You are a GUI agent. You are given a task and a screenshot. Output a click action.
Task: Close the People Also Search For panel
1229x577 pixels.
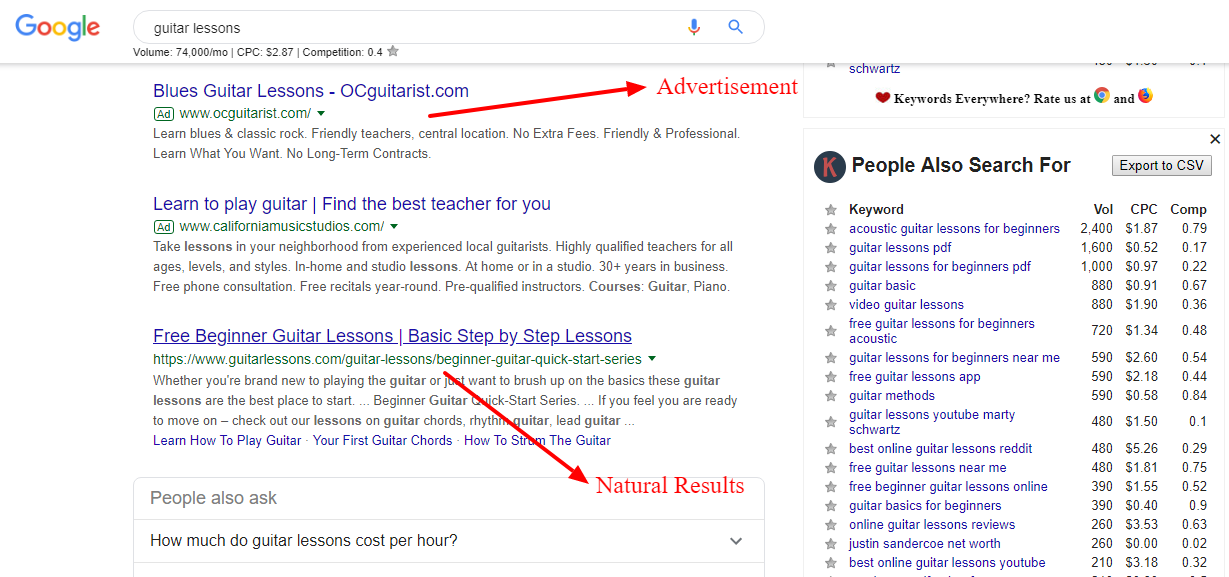point(1215,139)
